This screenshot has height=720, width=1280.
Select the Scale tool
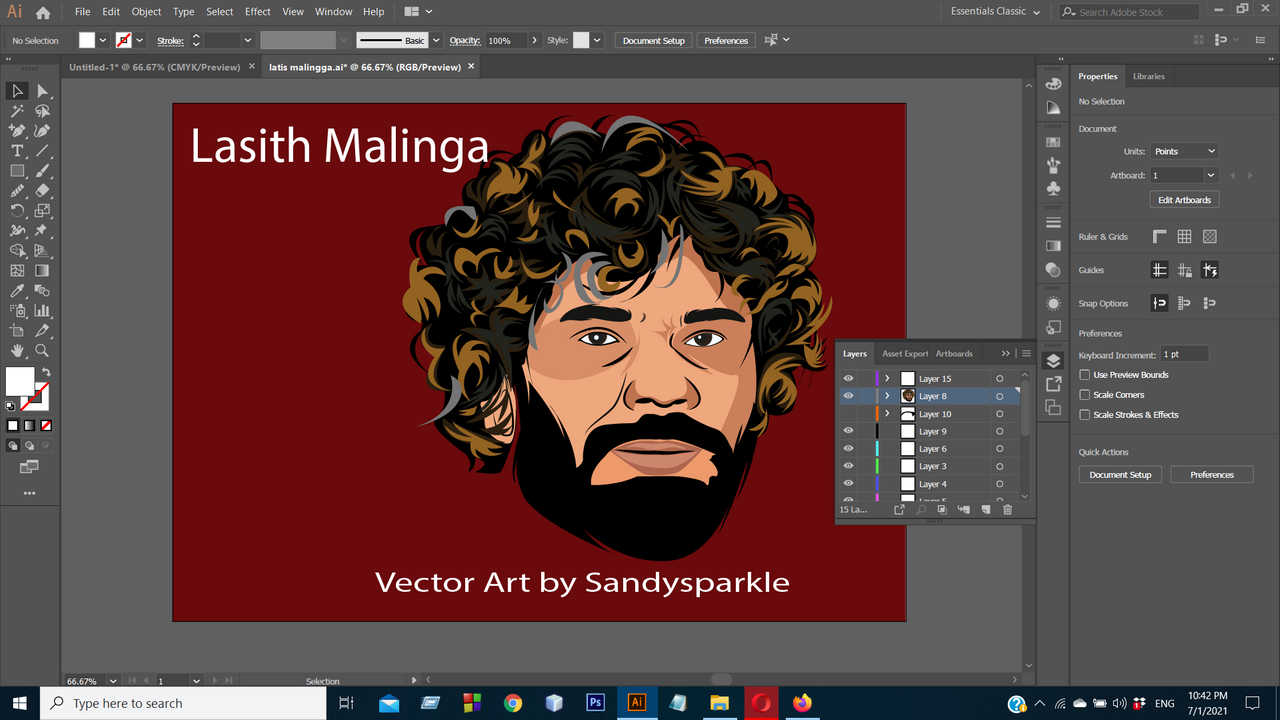[x=42, y=211]
